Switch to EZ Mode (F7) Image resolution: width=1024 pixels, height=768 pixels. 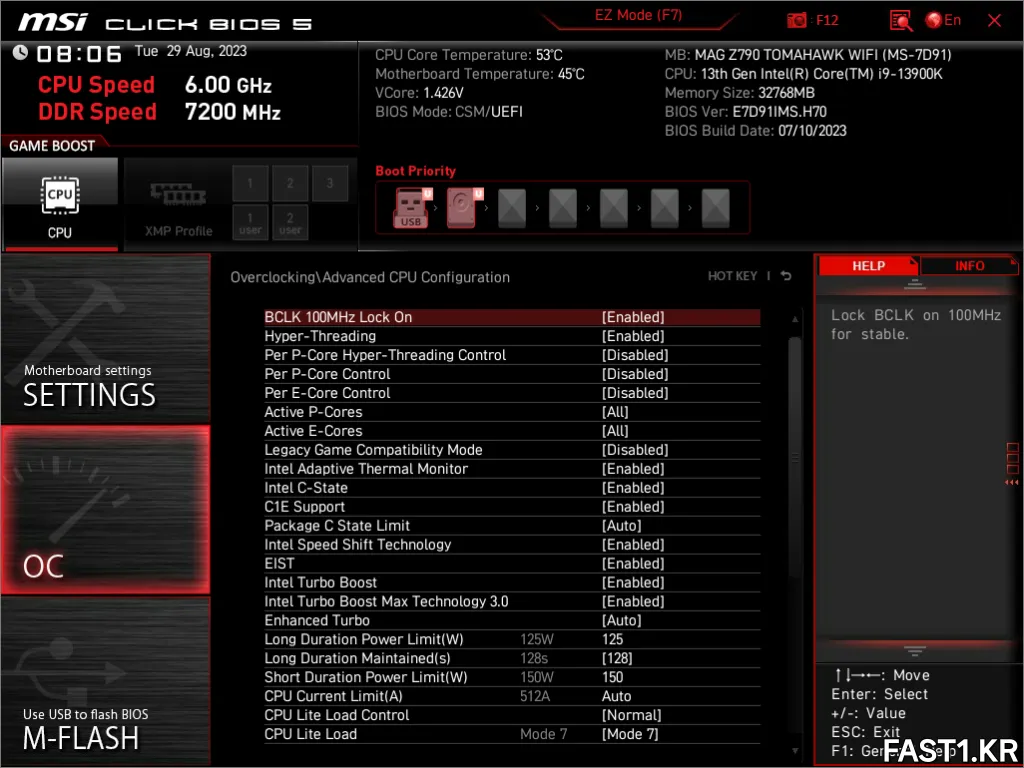tap(638, 15)
